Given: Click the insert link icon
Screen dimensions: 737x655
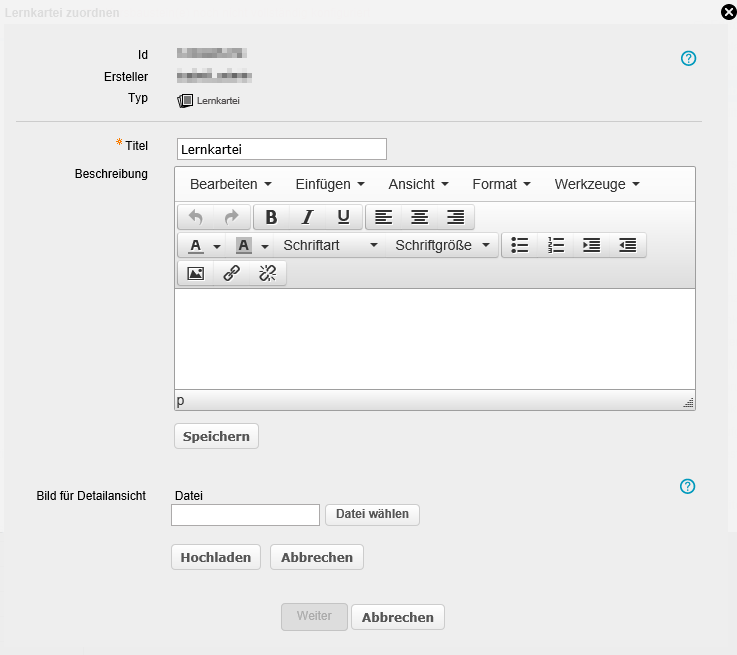Looking at the screenshot, I should click(231, 273).
